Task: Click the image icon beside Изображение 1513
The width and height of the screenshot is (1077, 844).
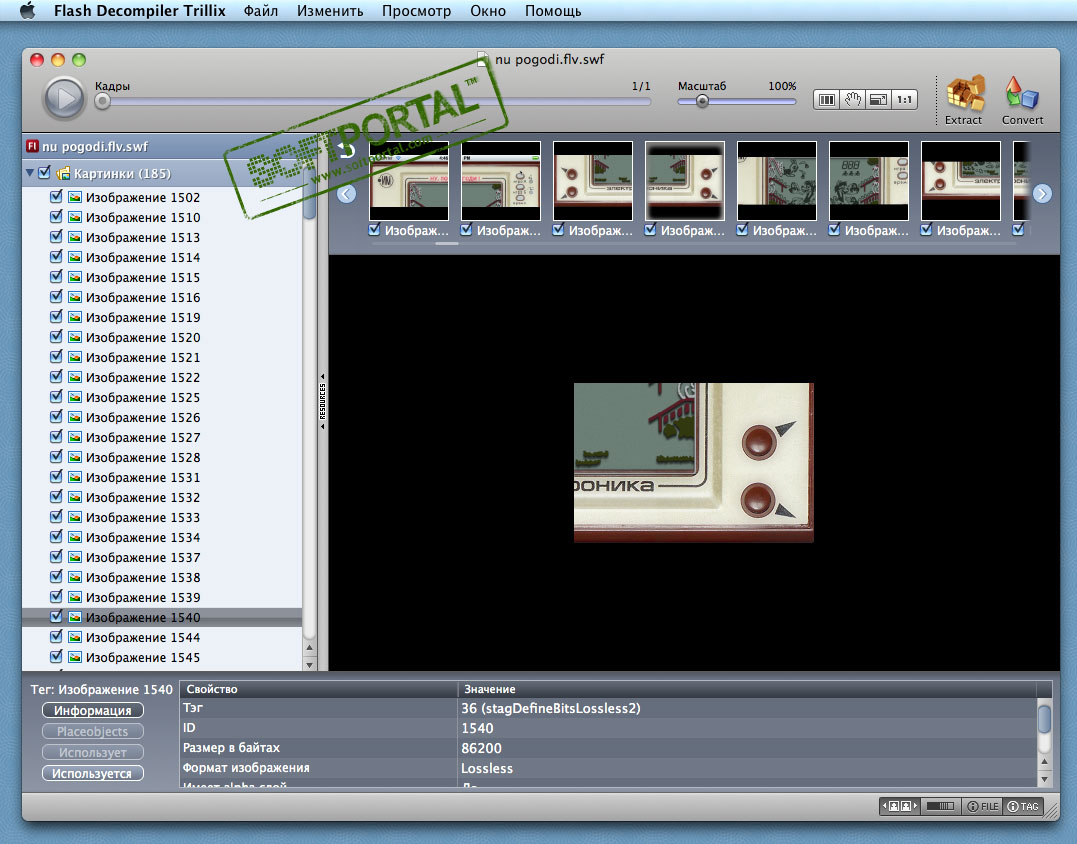Action: (x=75, y=237)
